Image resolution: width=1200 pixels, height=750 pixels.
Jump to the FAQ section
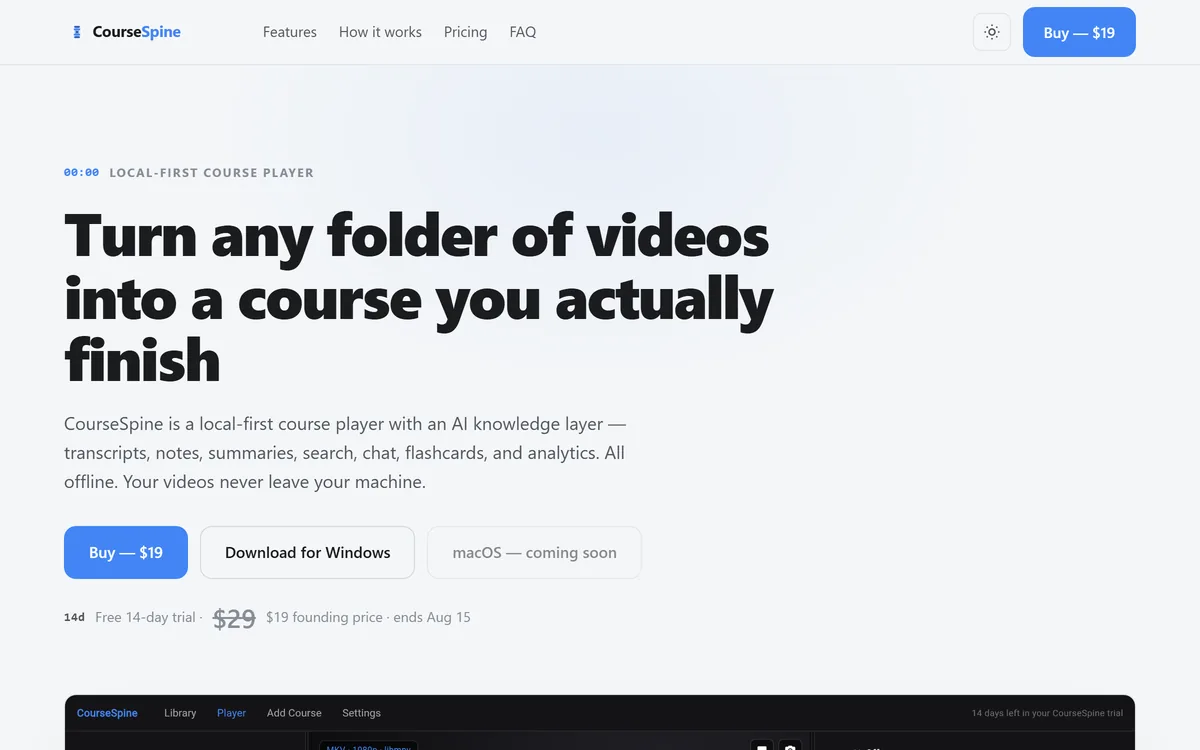coord(523,32)
